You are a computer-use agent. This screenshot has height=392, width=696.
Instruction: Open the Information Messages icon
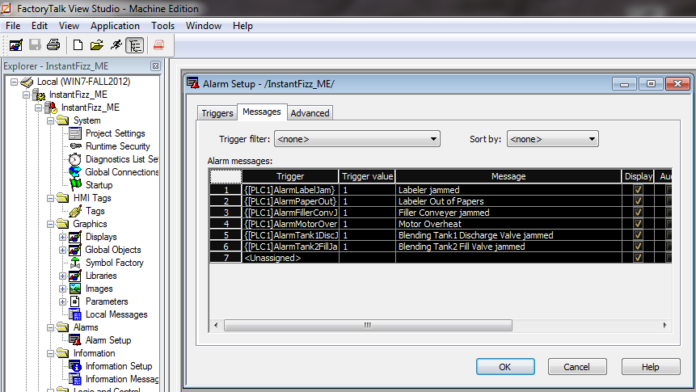pyautogui.click(x=75, y=379)
